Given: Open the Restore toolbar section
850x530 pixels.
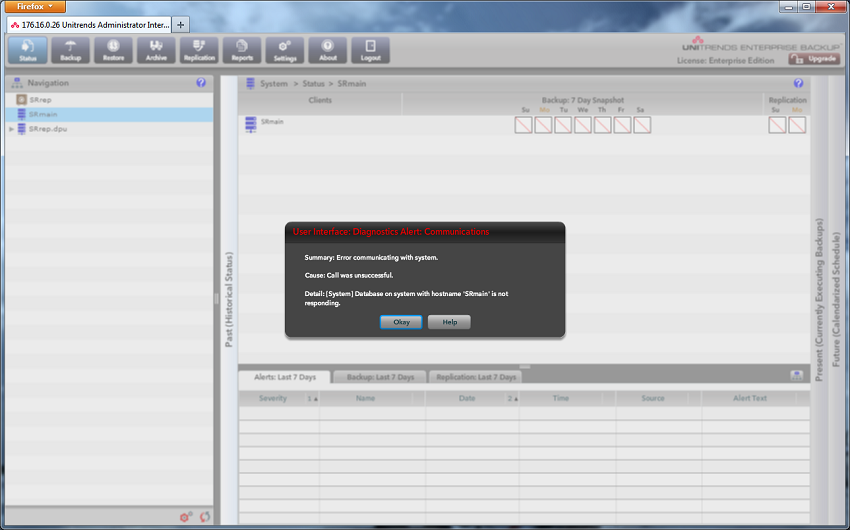Looking at the screenshot, I should coord(113,50).
